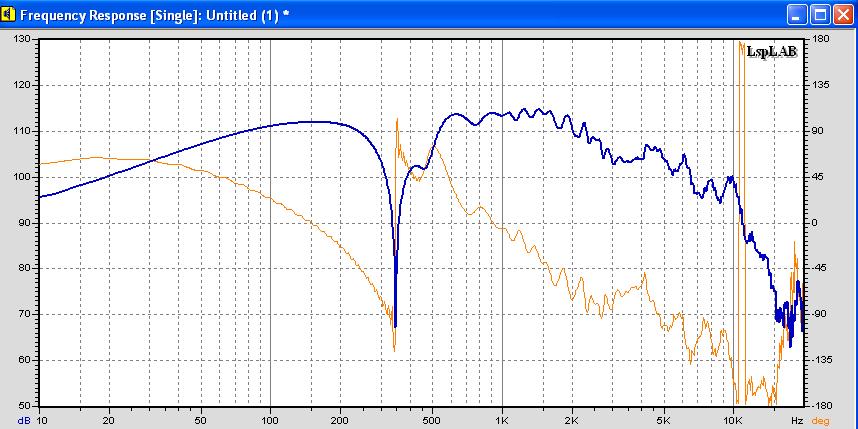Click the title 'Frequency Response [Single]: Untitled (1) *'

[154, 15]
